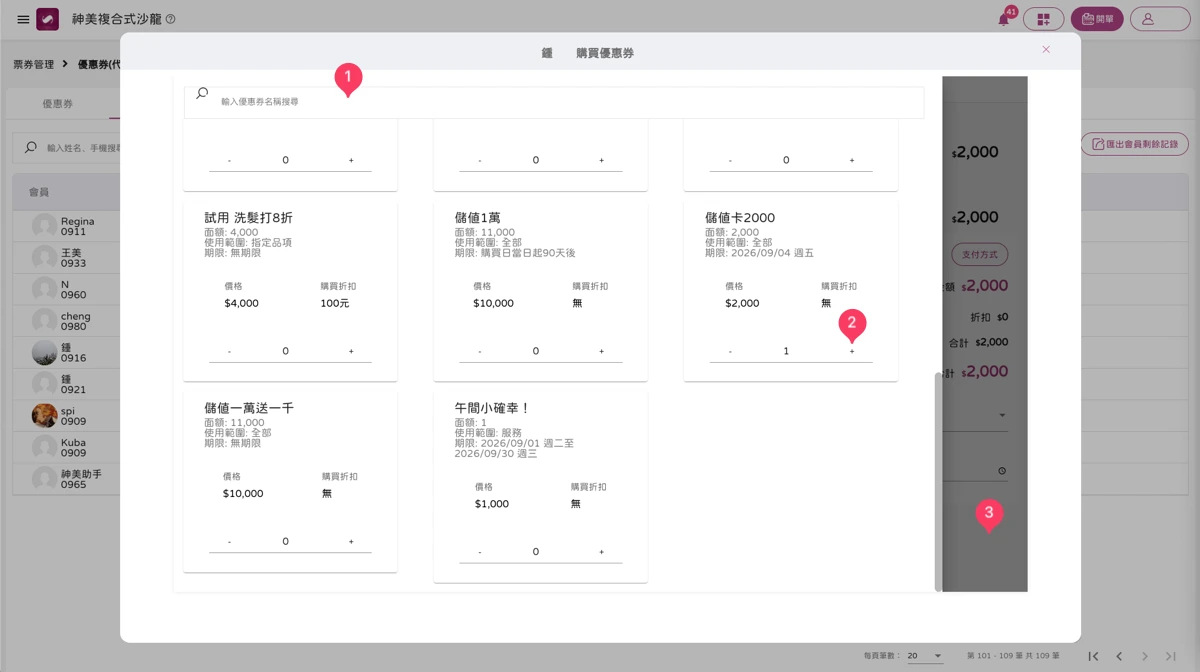Click the search magnifier in coupon search
This screenshot has width=1200, height=672.
coord(202,94)
